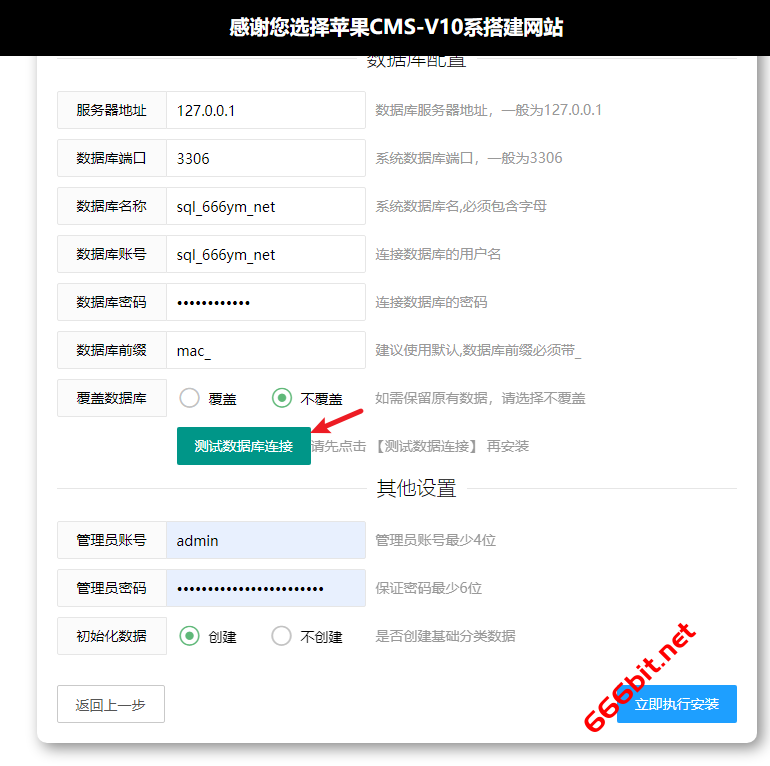Click the database port field 3306
Screen dimensions: 770x766
click(266, 158)
